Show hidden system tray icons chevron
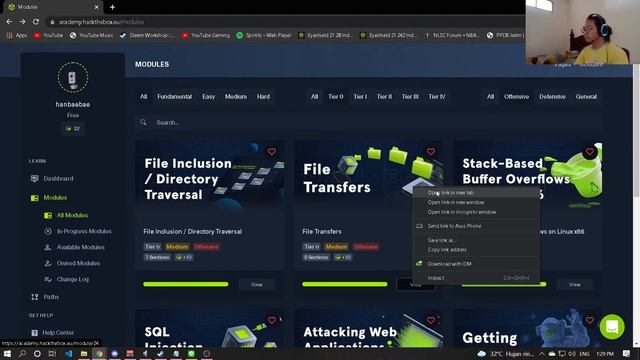 point(542,353)
